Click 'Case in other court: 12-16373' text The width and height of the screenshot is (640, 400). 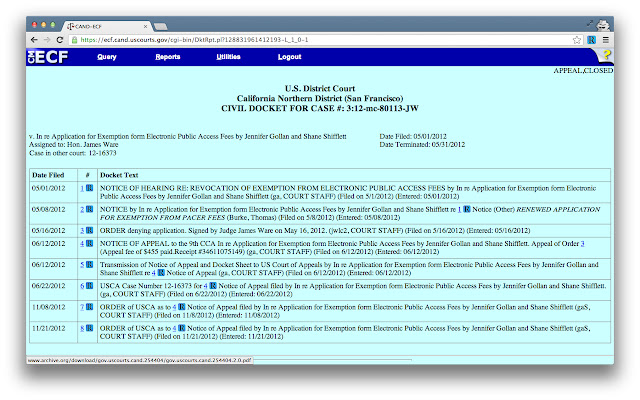tap(73, 153)
